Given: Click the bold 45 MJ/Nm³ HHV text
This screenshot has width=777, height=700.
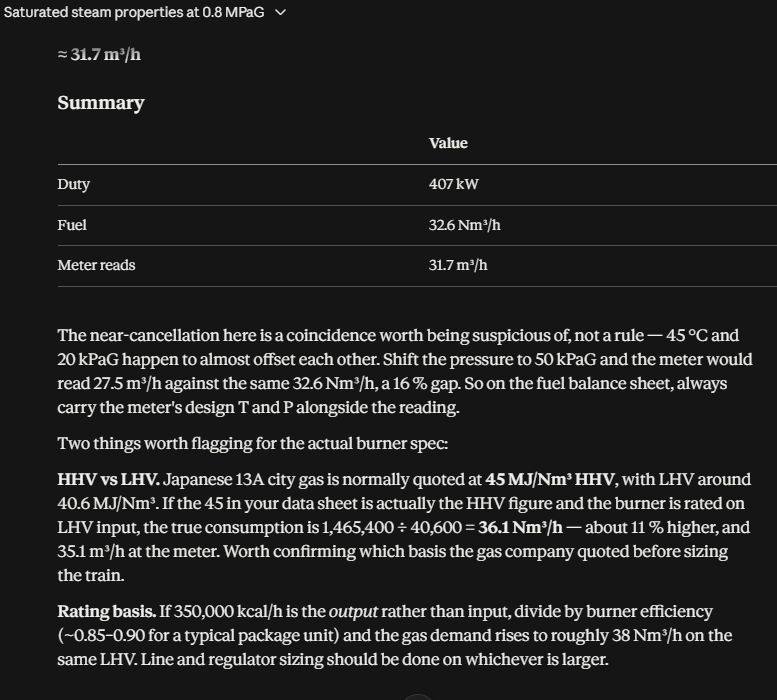Looking at the screenshot, I should (550, 480).
